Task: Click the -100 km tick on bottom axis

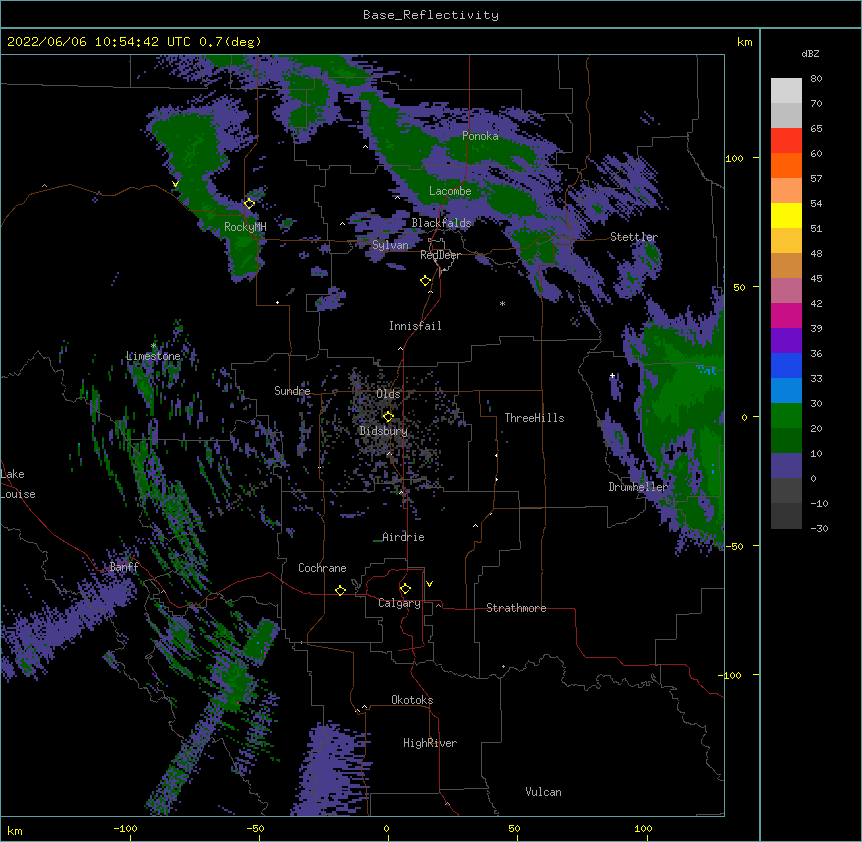Action: tap(125, 828)
